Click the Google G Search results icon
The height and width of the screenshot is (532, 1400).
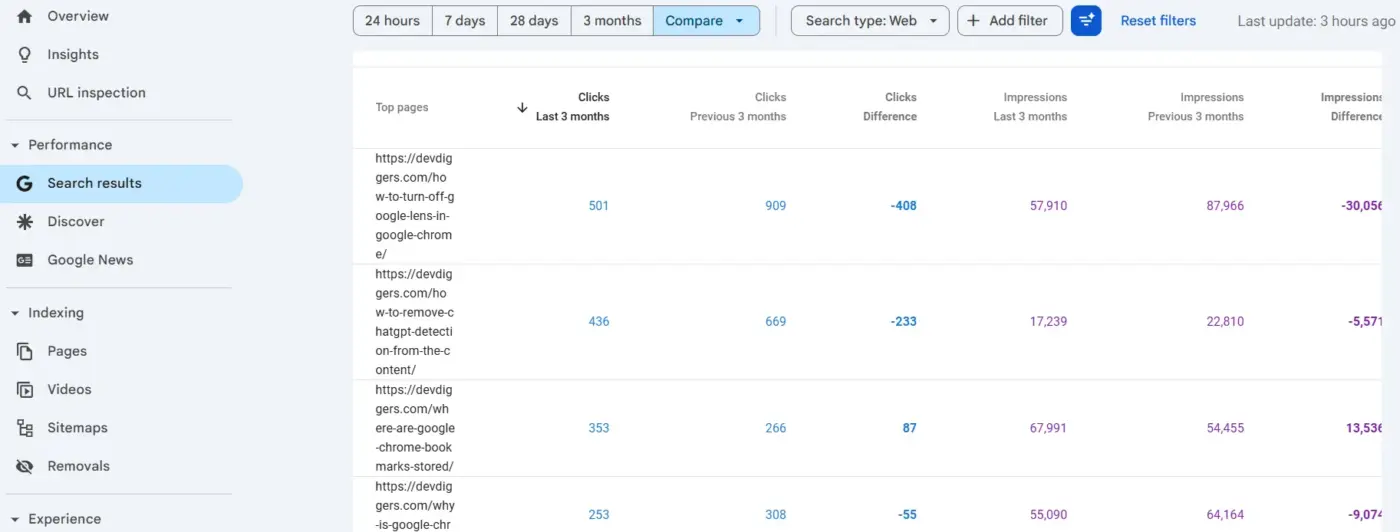[x=25, y=183]
